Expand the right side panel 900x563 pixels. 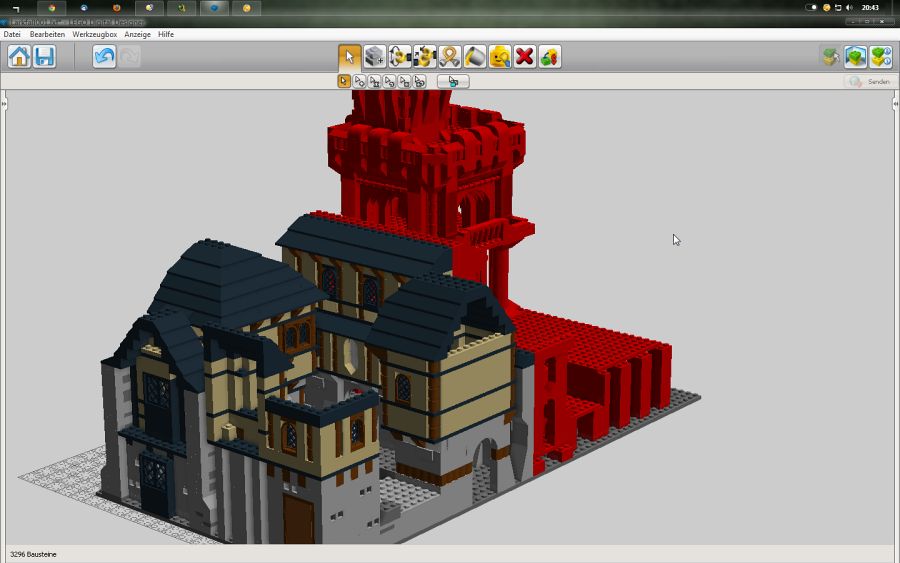pos(896,103)
